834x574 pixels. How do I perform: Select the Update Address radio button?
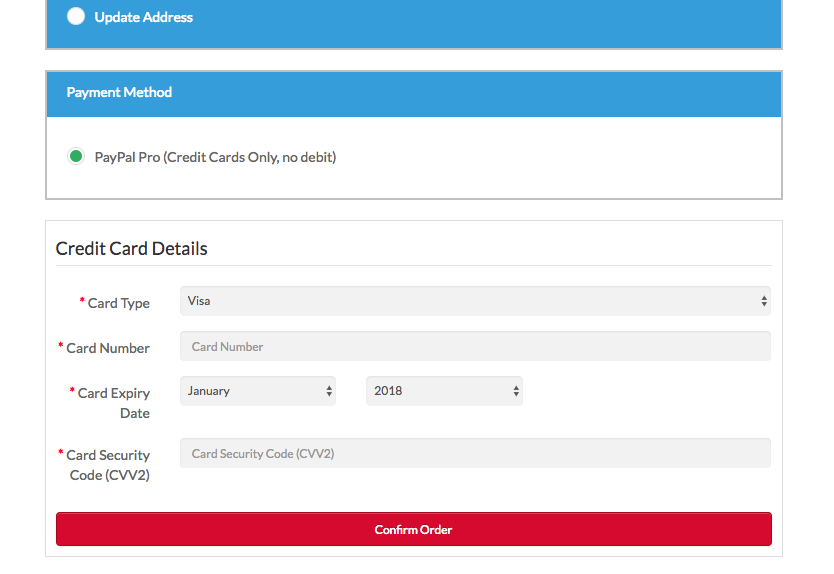point(76,16)
